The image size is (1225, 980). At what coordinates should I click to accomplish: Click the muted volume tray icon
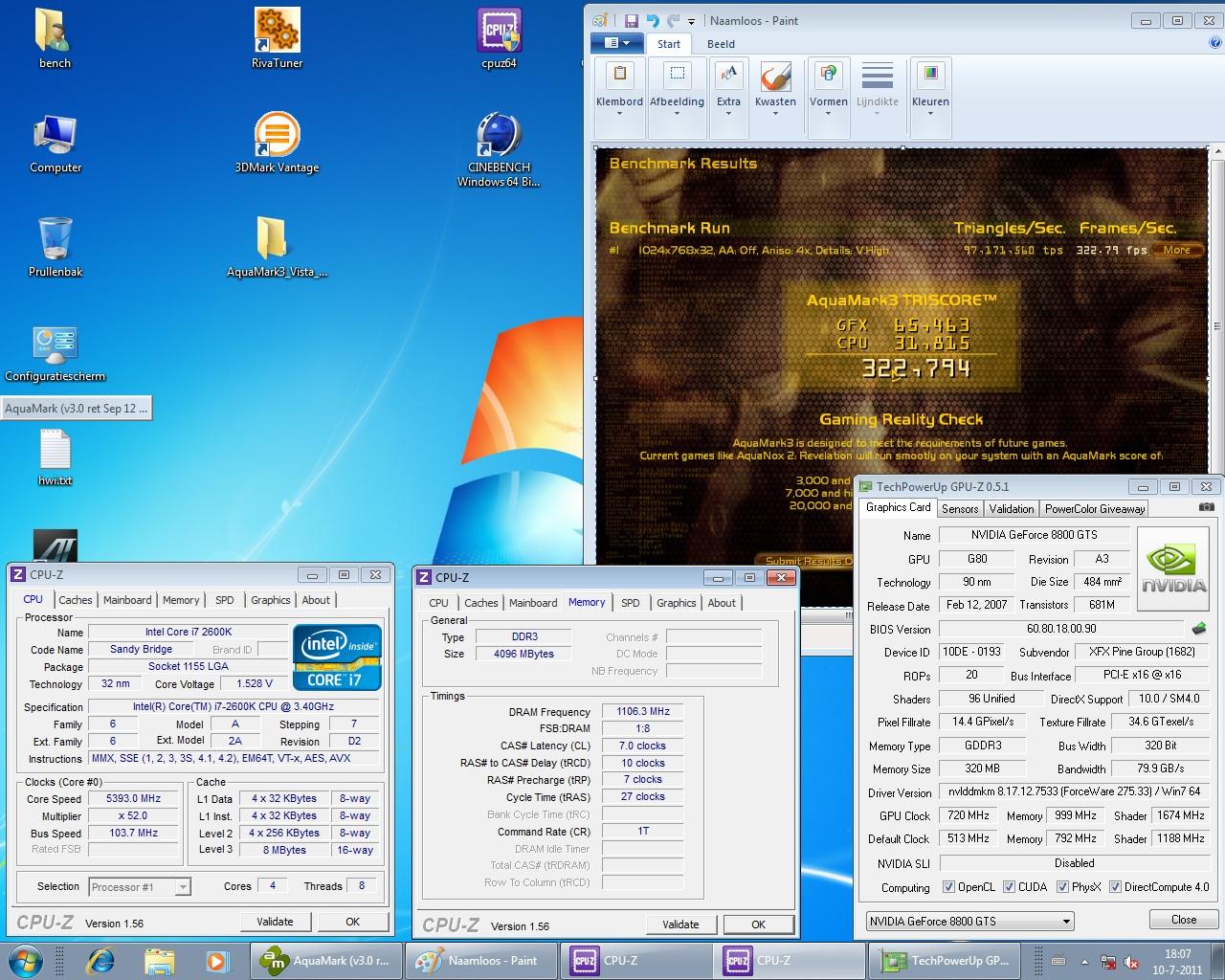(1131, 962)
